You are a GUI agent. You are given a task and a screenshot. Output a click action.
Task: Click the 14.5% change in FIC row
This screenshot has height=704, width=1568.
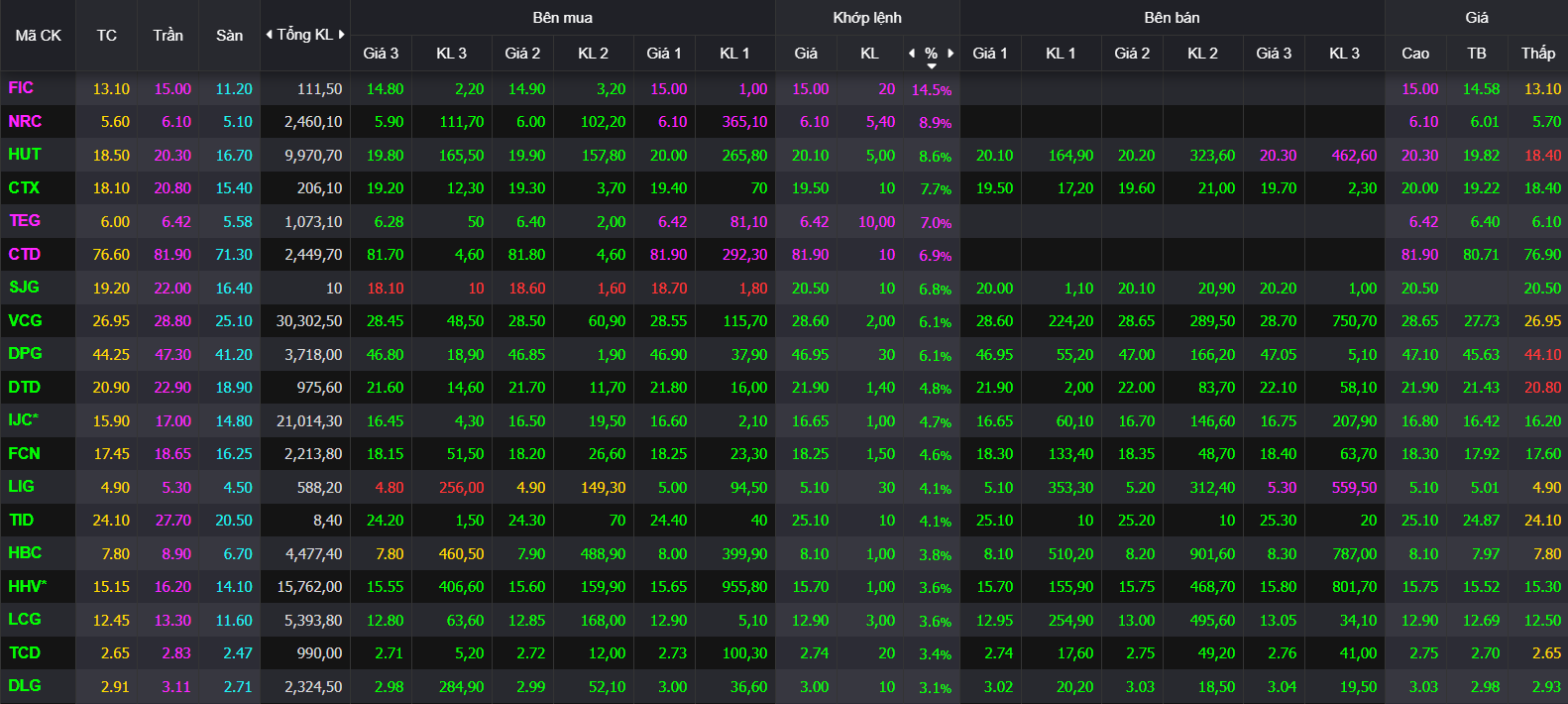(932, 89)
